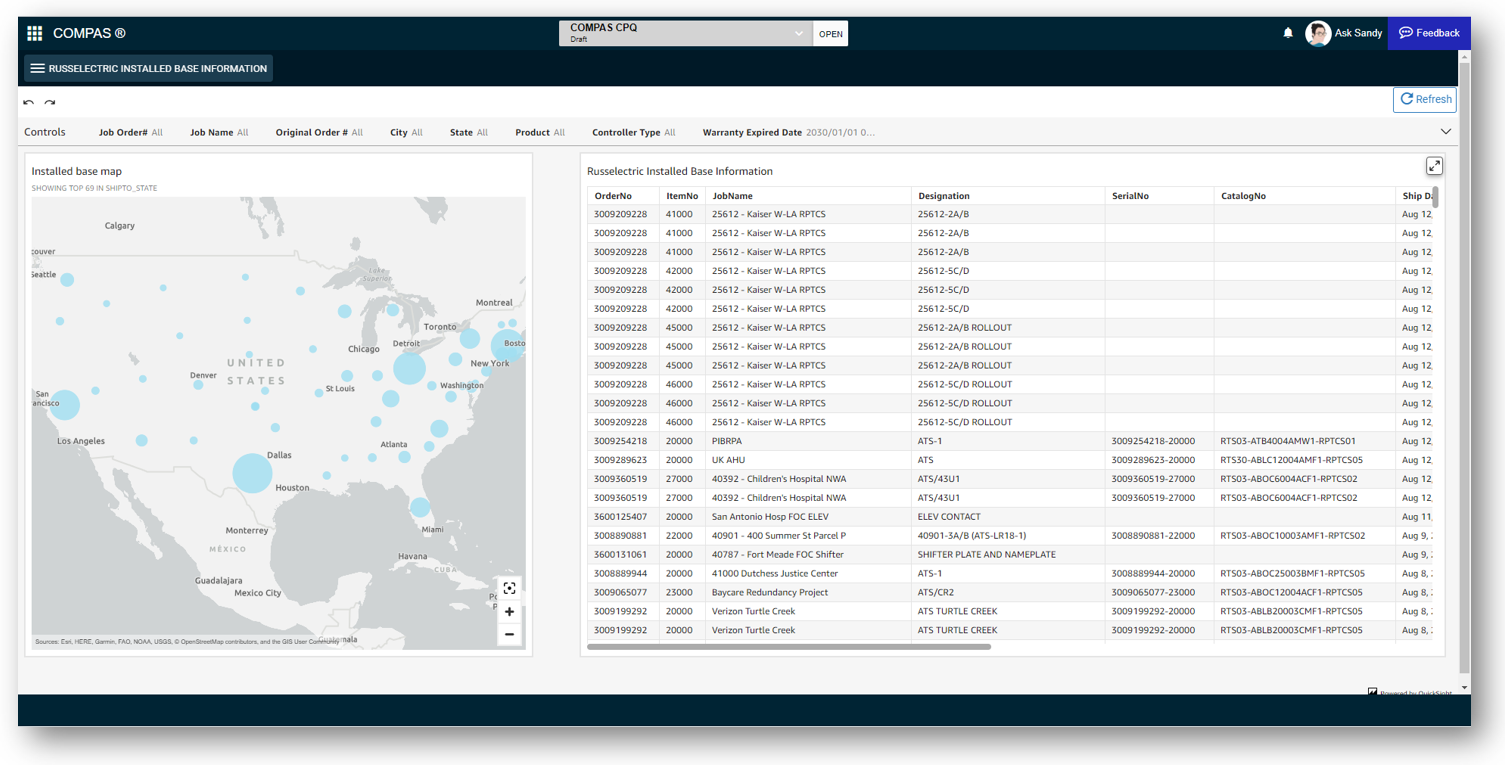This screenshot has width=1505, height=765.
Task: Click the table's horizontal scrollbar
Action: 789,647
